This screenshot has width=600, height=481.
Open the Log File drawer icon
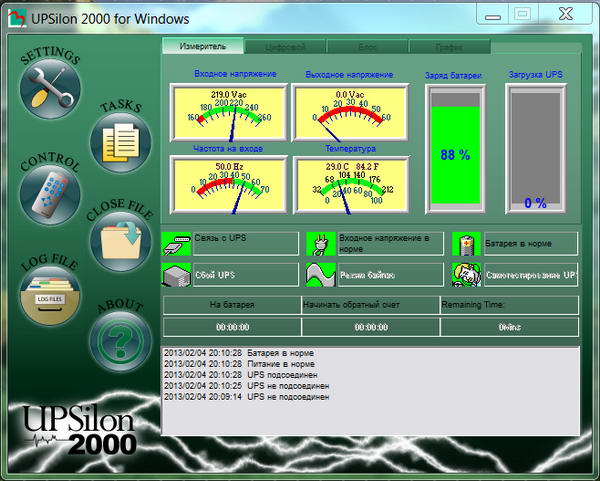click(x=50, y=295)
